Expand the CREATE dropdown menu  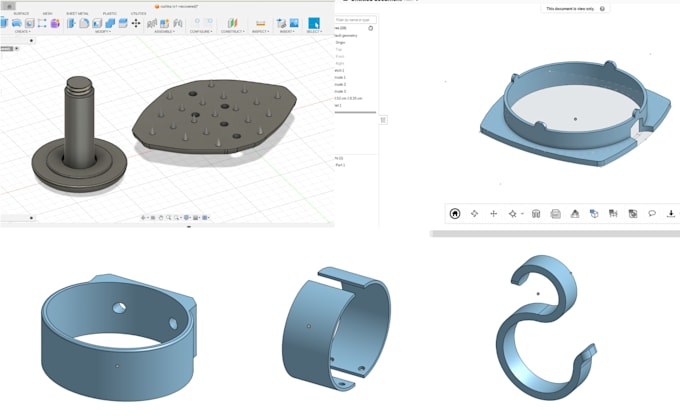click(23, 32)
